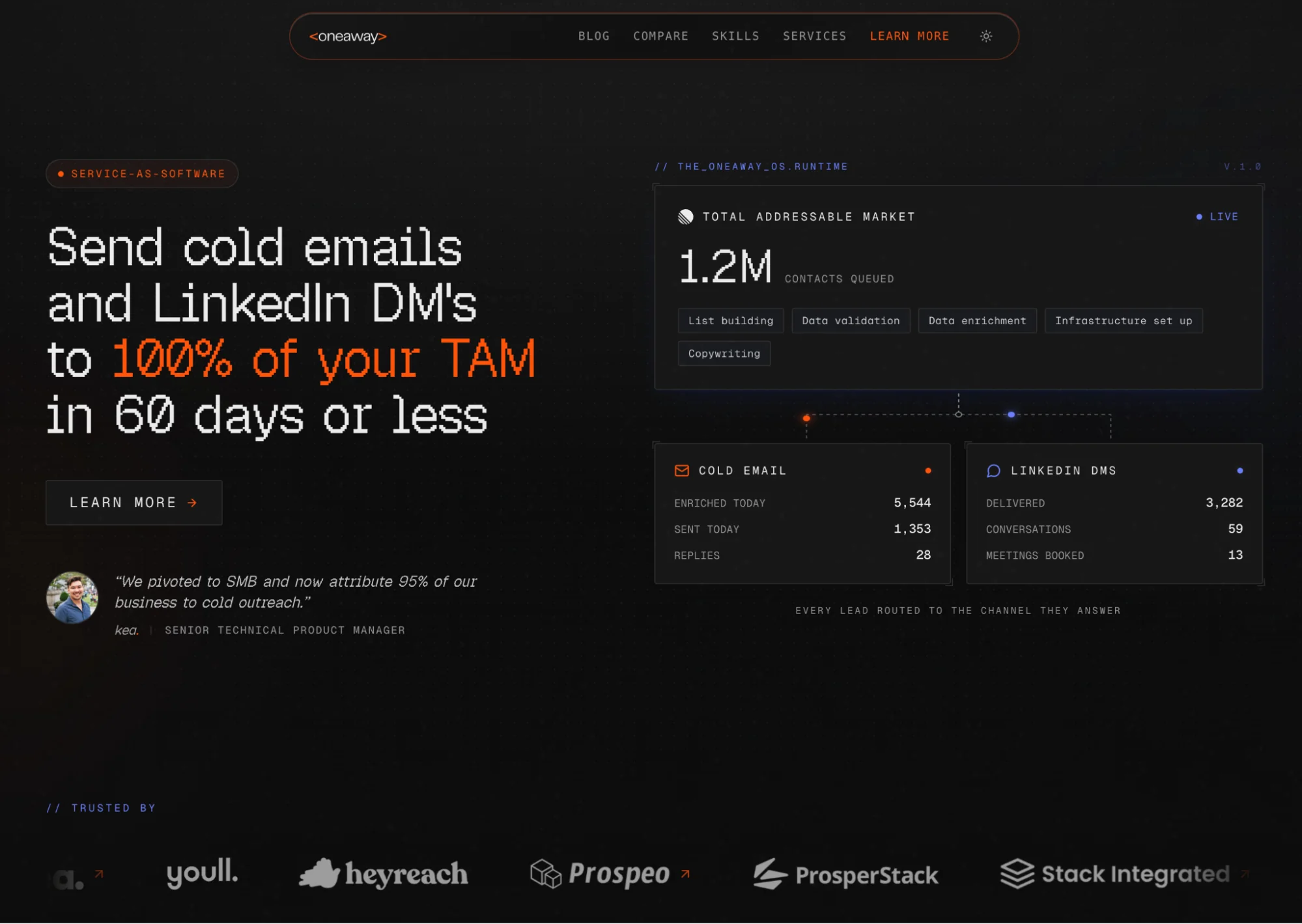Click the Replies value 28
The image size is (1302, 924).
point(924,555)
